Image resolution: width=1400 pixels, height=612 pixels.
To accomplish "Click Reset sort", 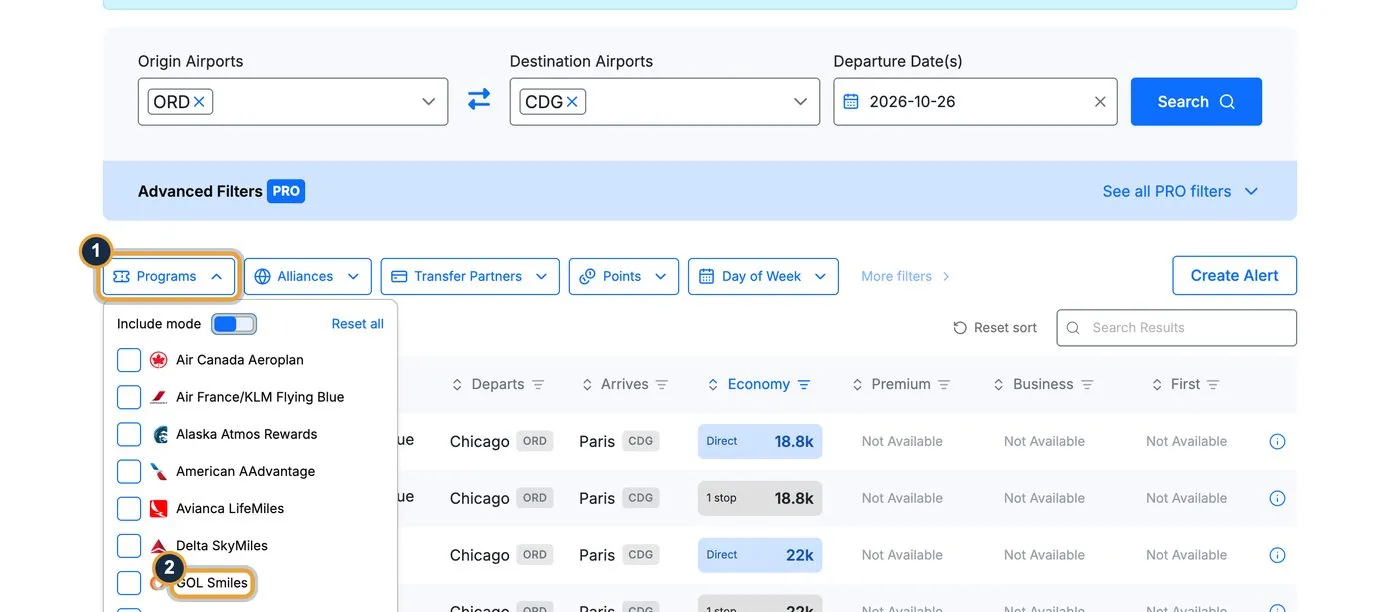I will [995, 328].
